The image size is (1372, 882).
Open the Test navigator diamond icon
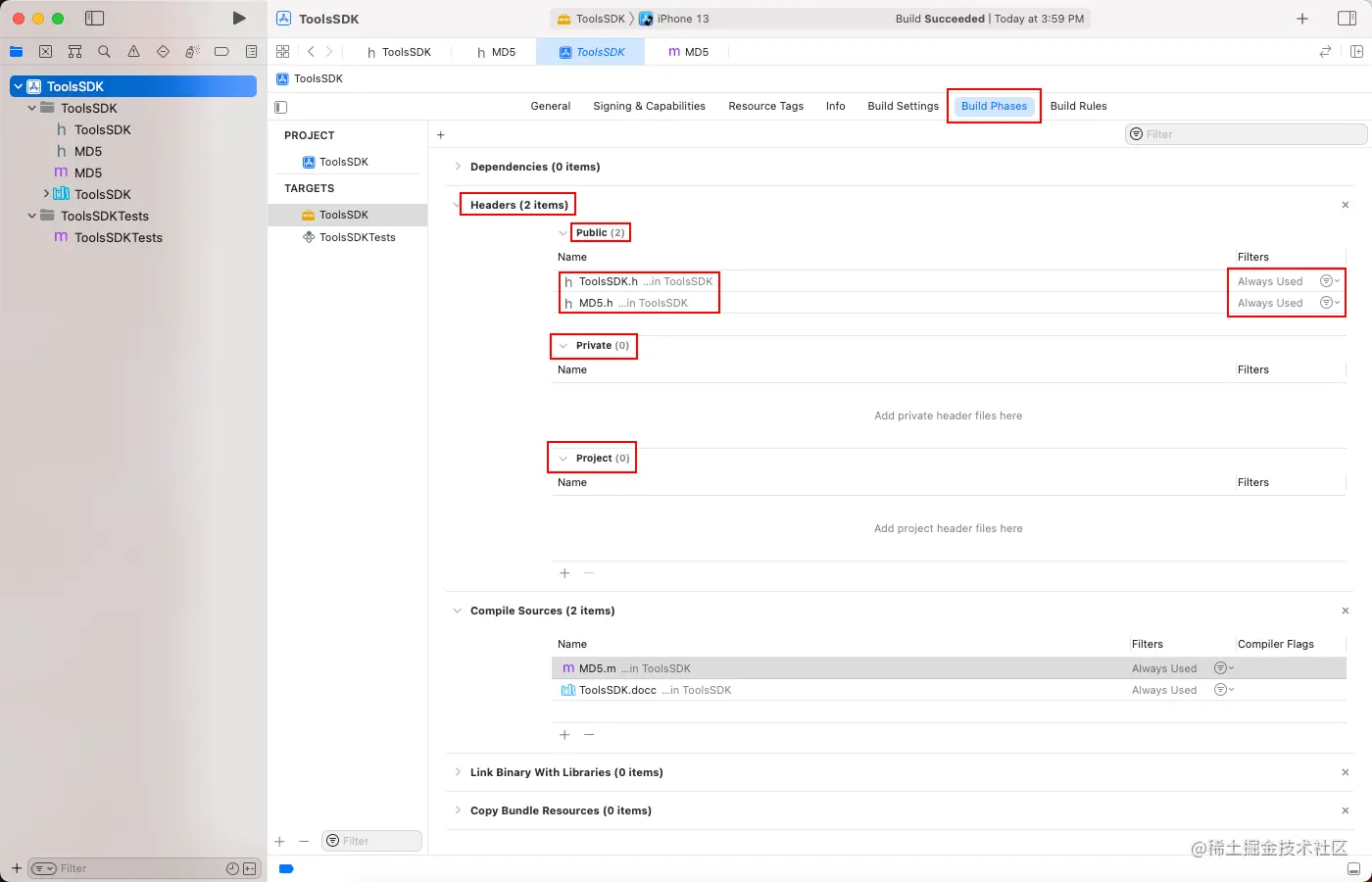point(164,52)
